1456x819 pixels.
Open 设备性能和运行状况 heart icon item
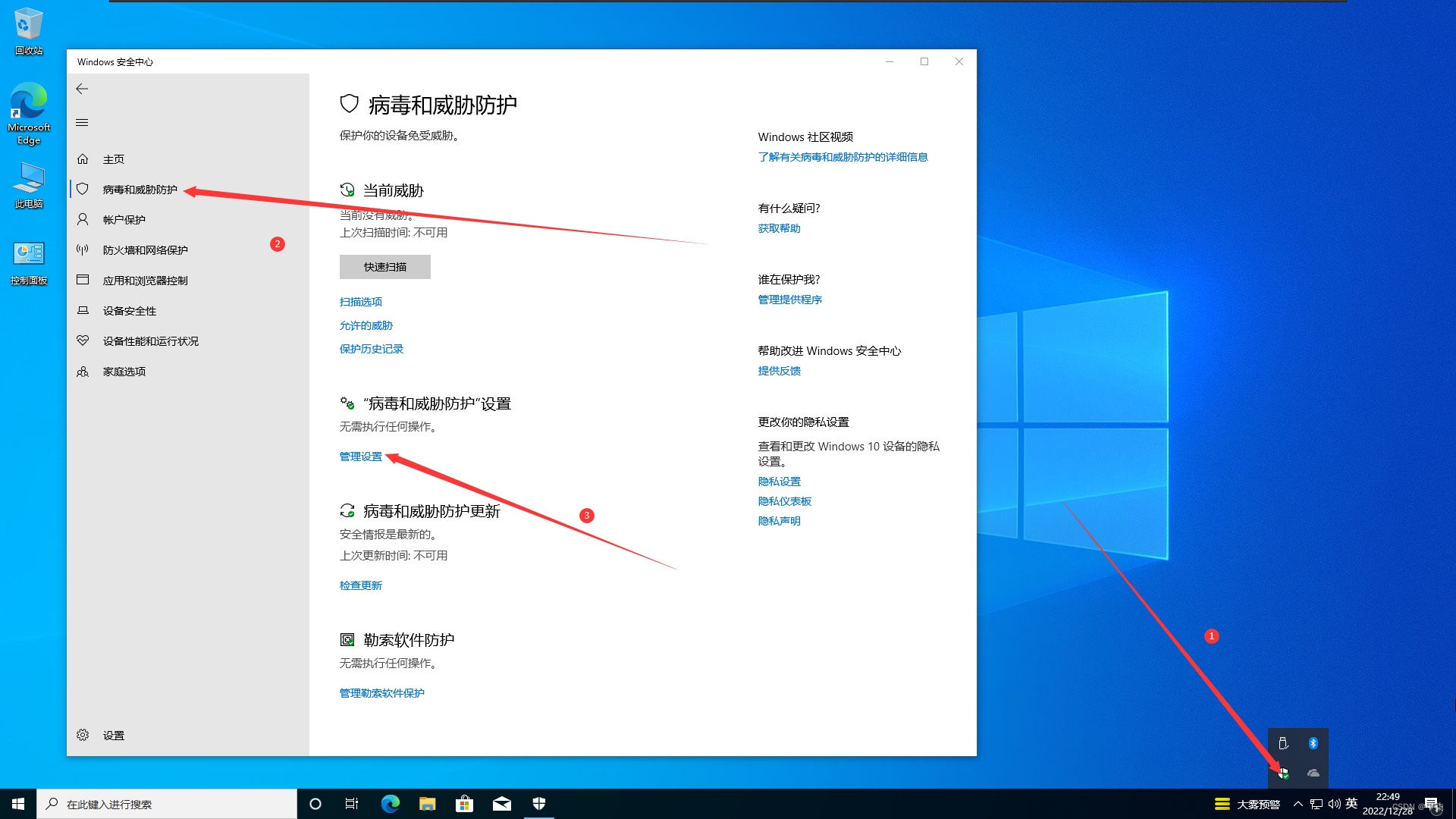(x=150, y=341)
